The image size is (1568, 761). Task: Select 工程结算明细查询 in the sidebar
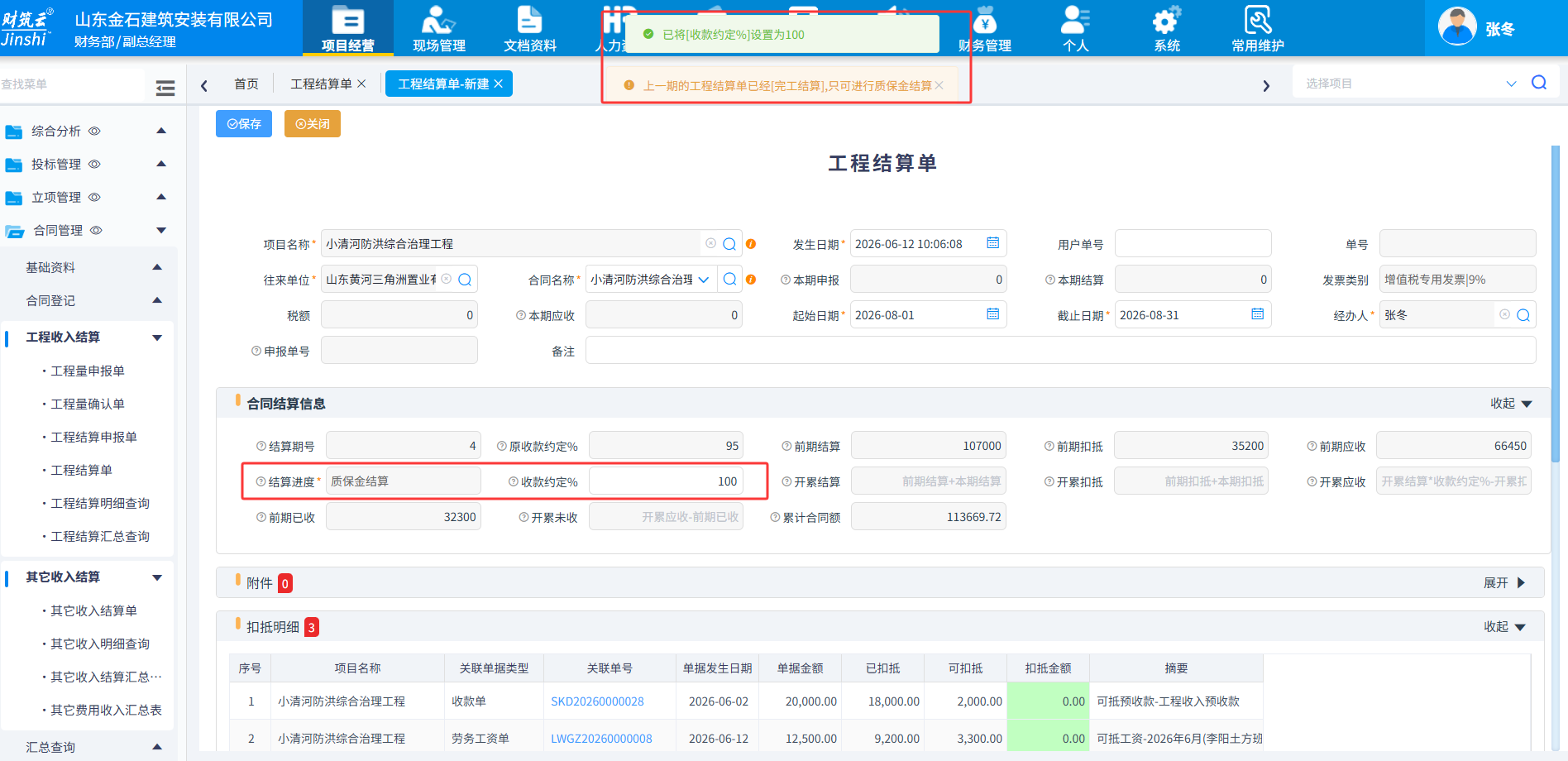[x=100, y=503]
